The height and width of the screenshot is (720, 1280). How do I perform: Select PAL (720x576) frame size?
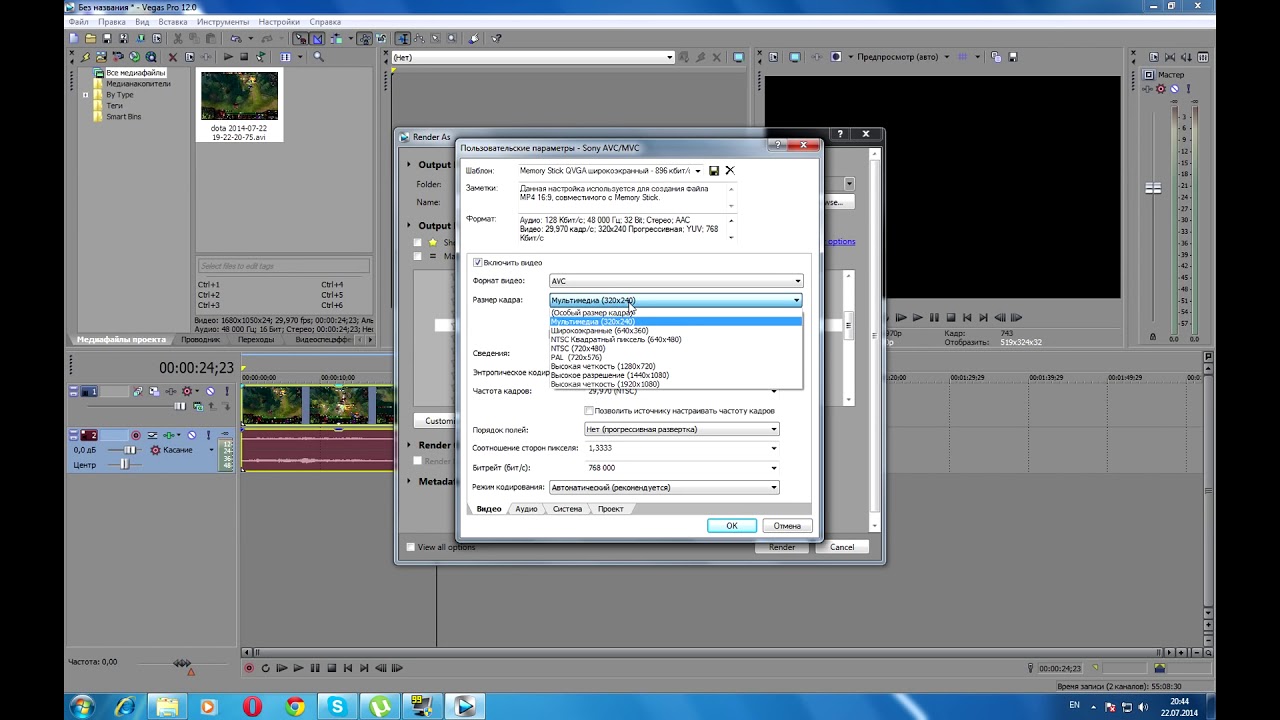coord(576,357)
